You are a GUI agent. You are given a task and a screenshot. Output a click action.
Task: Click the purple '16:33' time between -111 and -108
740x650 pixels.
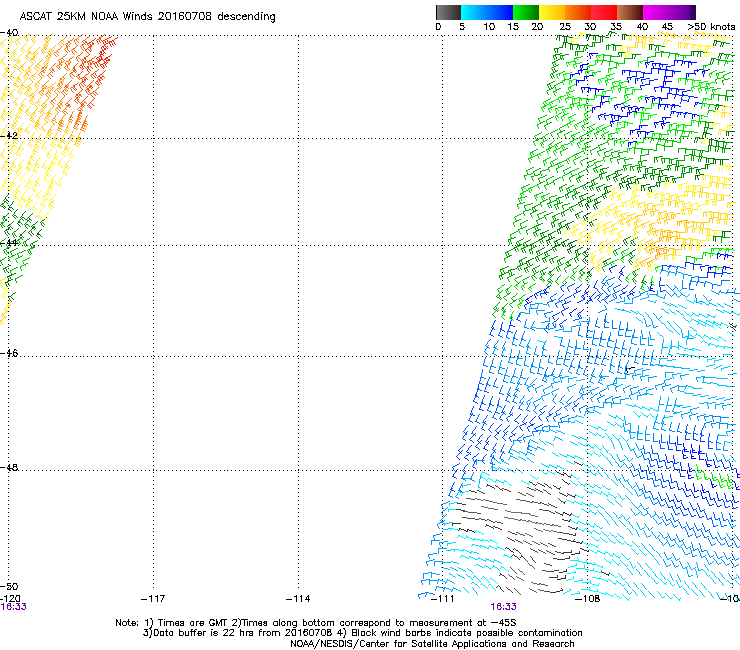click(x=503, y=607)
